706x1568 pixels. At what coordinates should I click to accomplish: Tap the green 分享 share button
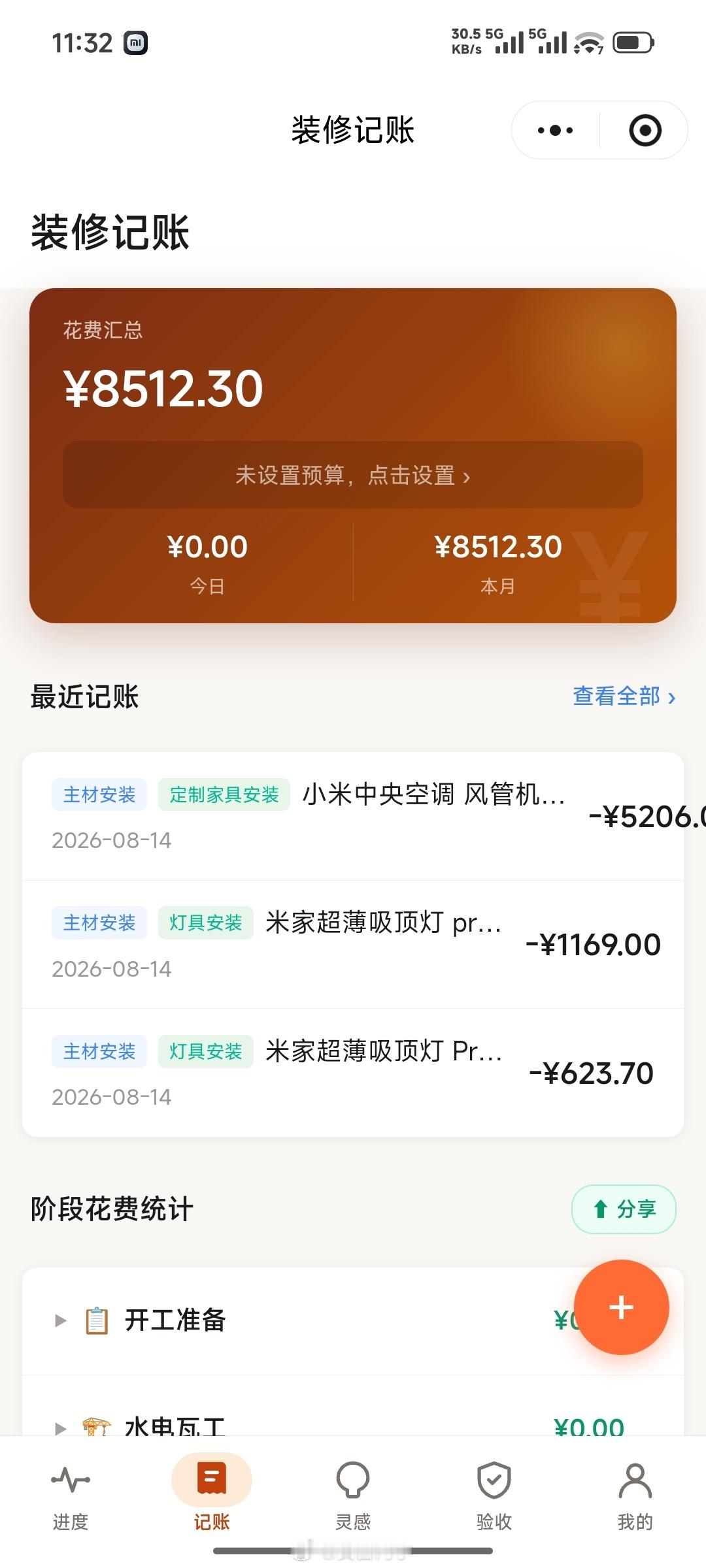pos(624,1209)
